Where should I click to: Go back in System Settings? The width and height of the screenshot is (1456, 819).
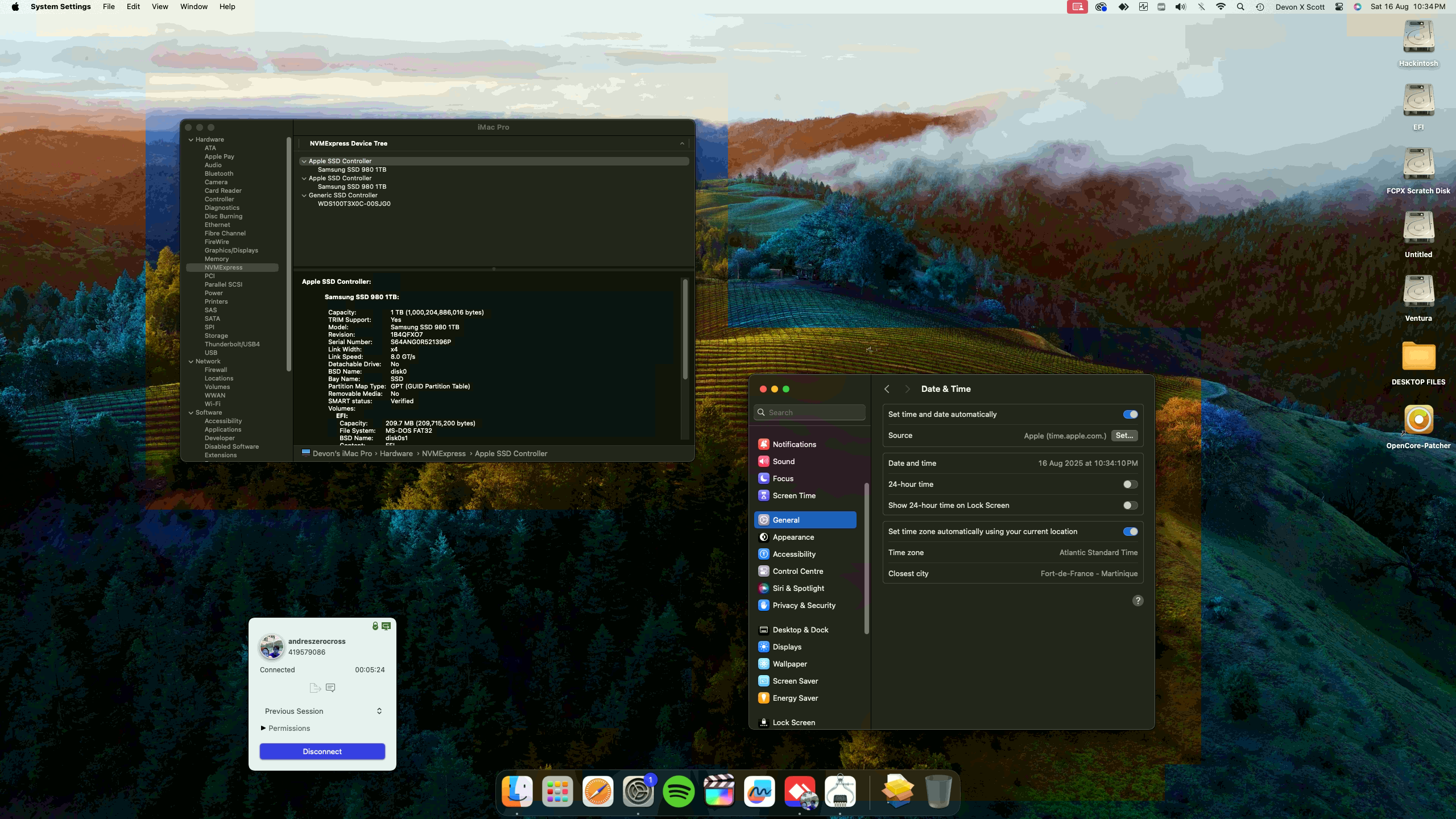887,389
